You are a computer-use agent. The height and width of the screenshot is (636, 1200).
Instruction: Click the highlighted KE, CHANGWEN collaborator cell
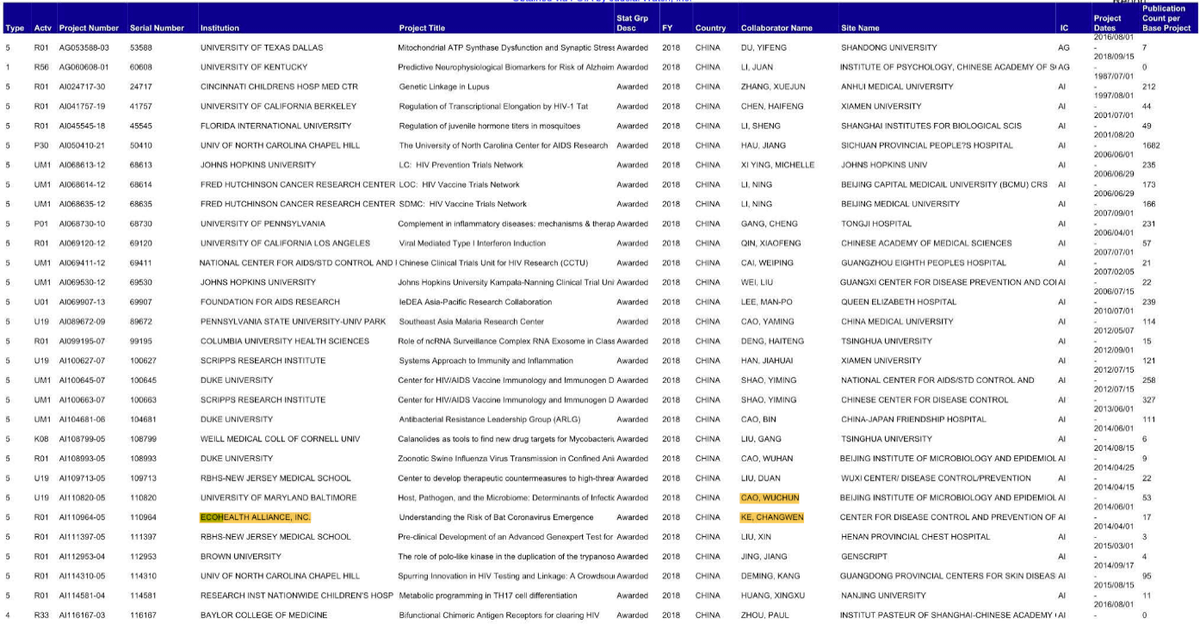click(772, 517)
